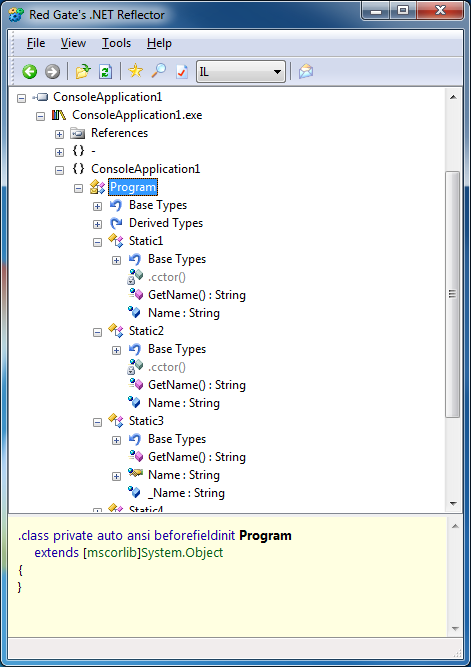Select '.cctor()' under Static2

click(167, 367)
